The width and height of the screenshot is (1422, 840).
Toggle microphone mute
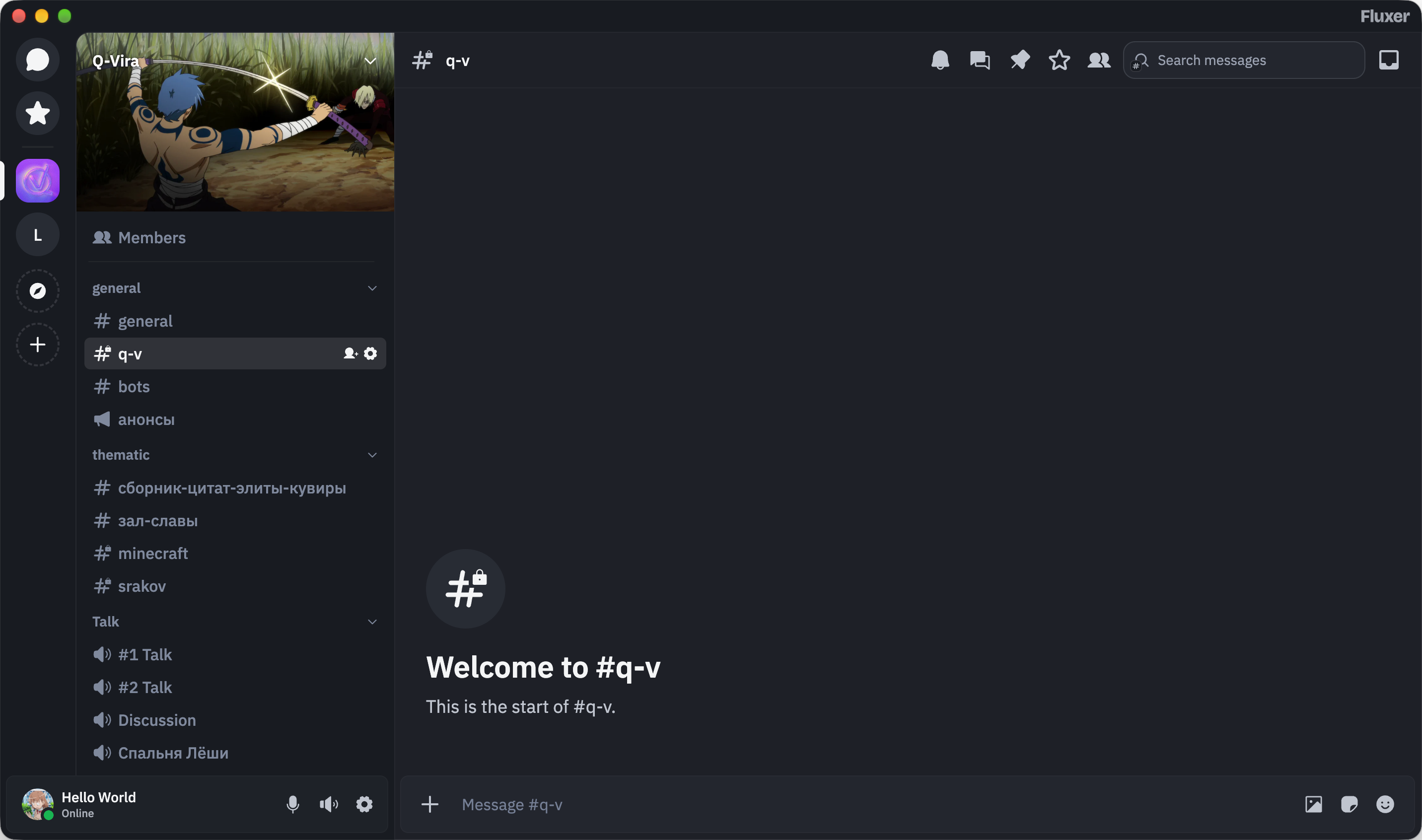click(292, 804)
